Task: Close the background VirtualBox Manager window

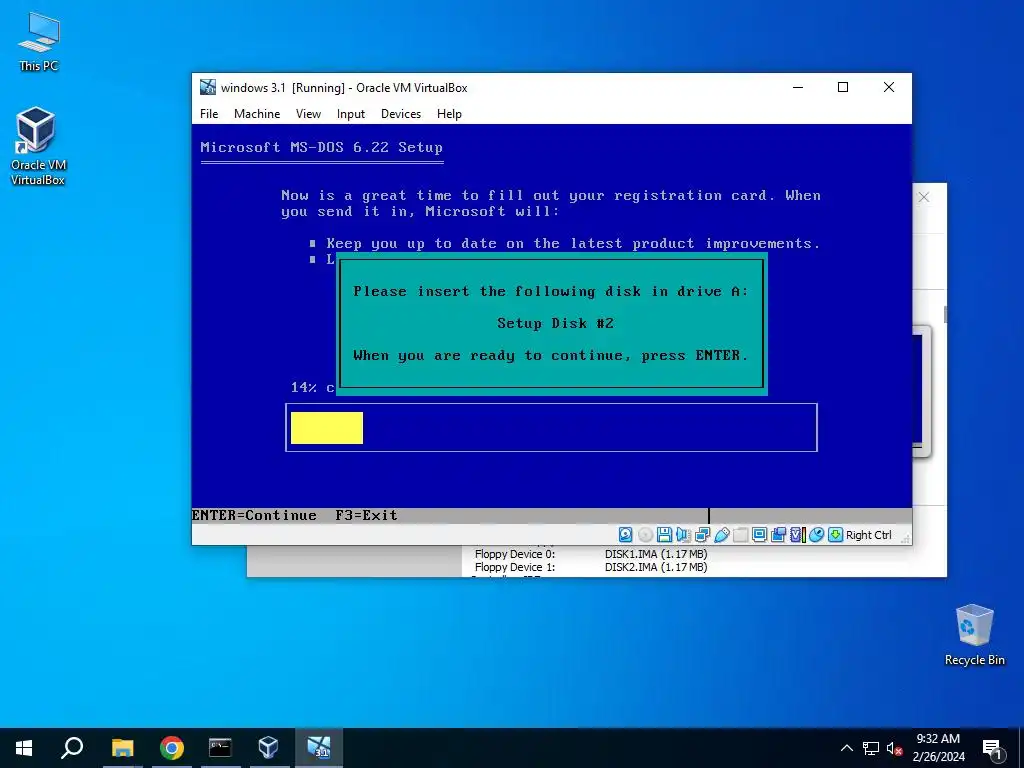Action: tap(923, 197)
